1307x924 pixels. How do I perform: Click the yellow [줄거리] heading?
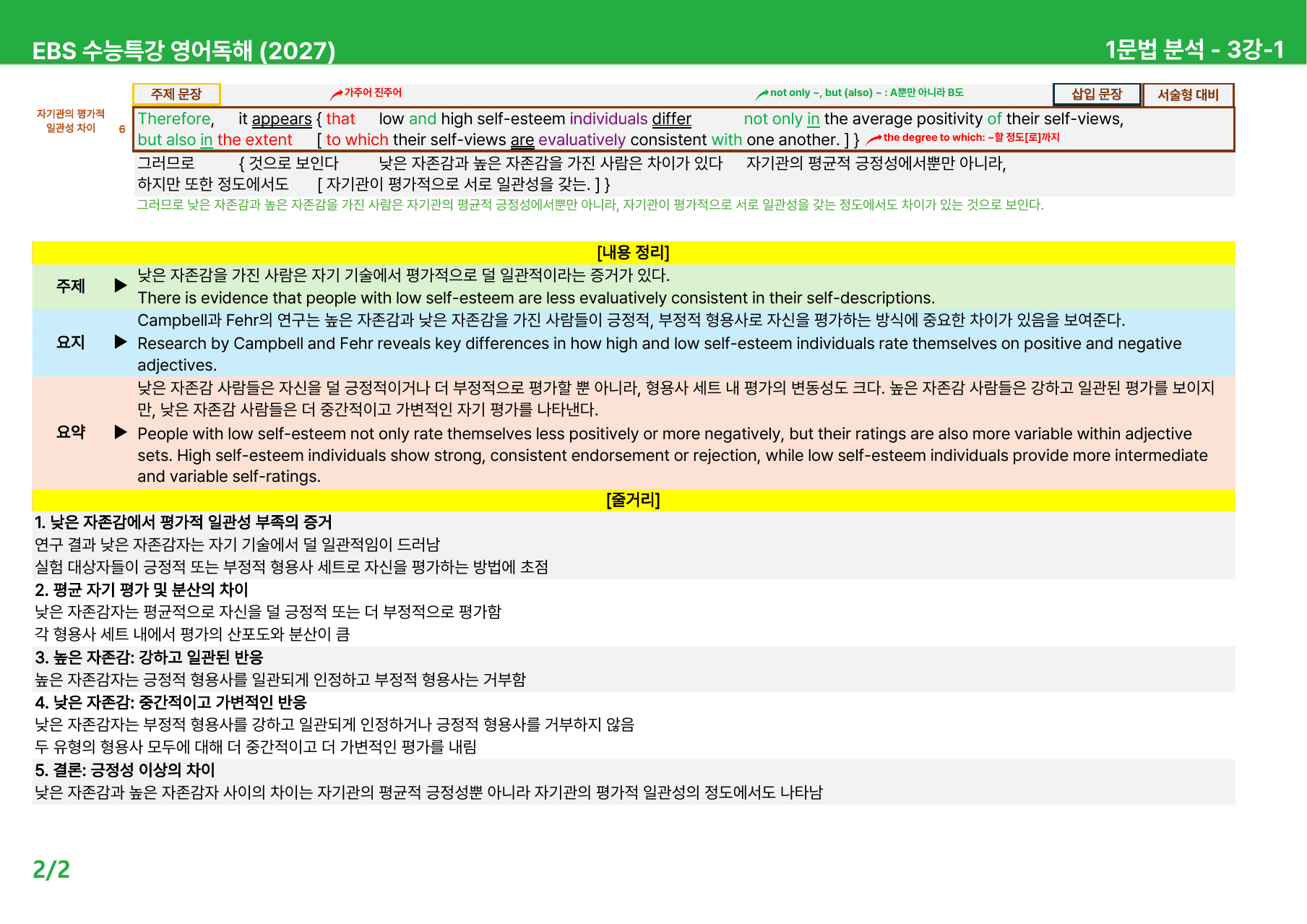pos(634,500)
